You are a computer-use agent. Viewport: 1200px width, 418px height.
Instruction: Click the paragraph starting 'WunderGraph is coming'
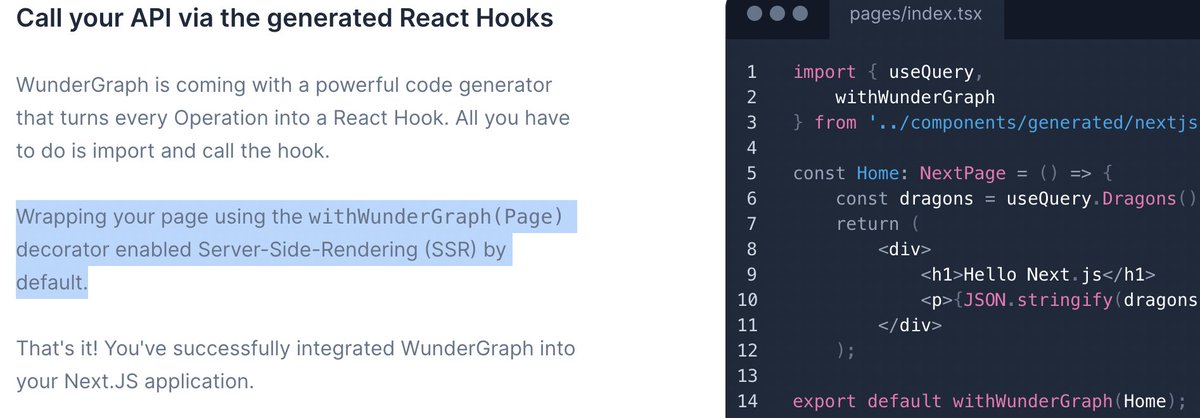coord(293,118)
